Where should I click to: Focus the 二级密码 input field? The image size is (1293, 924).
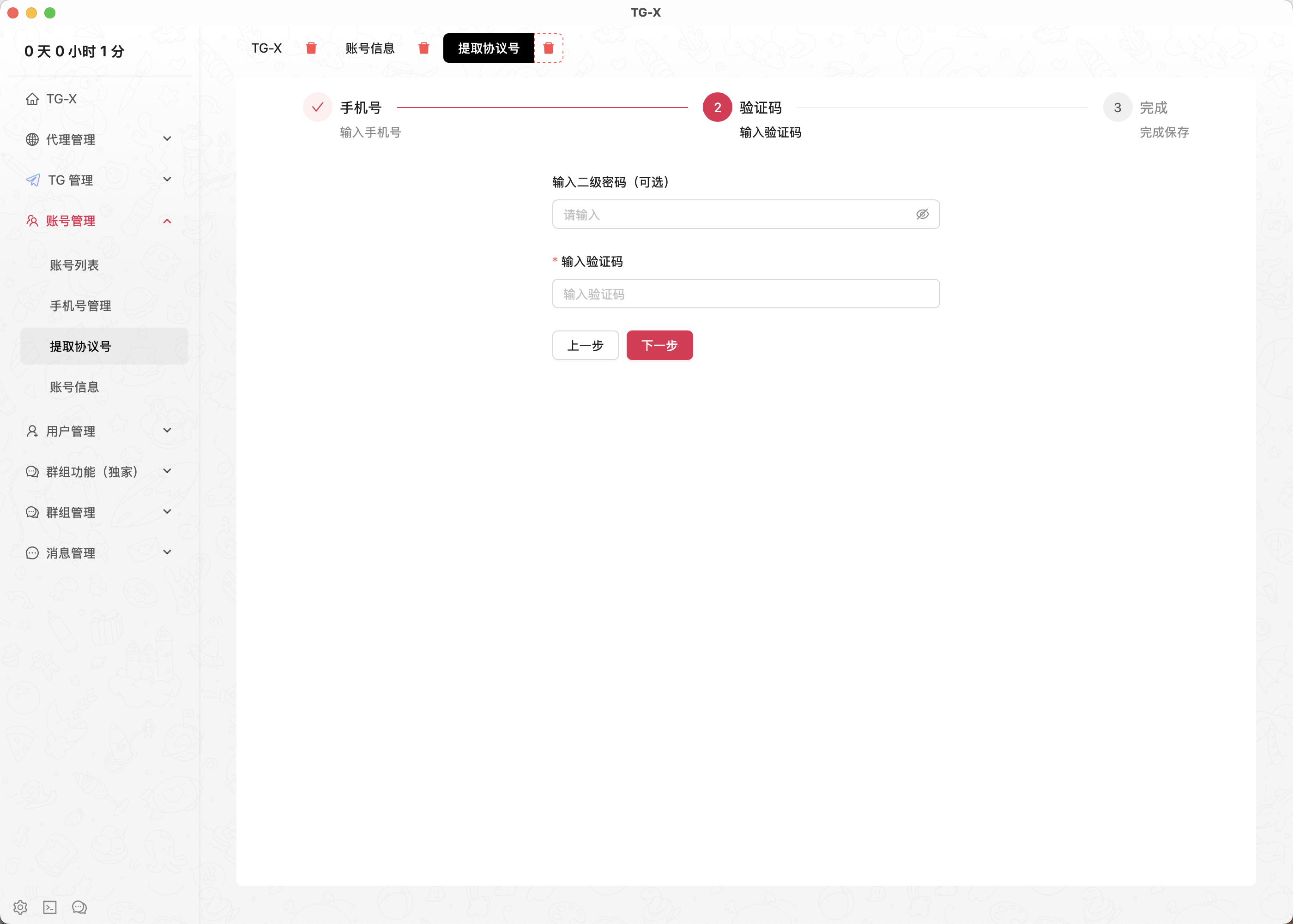click(x=746, y=214)
